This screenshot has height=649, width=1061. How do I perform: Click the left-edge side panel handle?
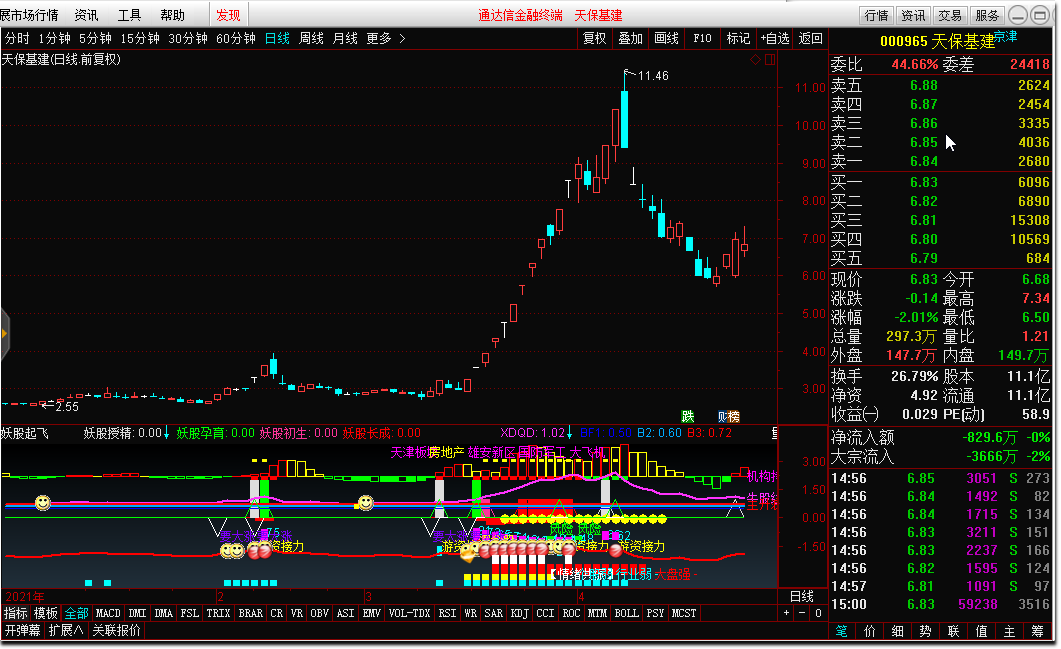(x=5, y=333)
